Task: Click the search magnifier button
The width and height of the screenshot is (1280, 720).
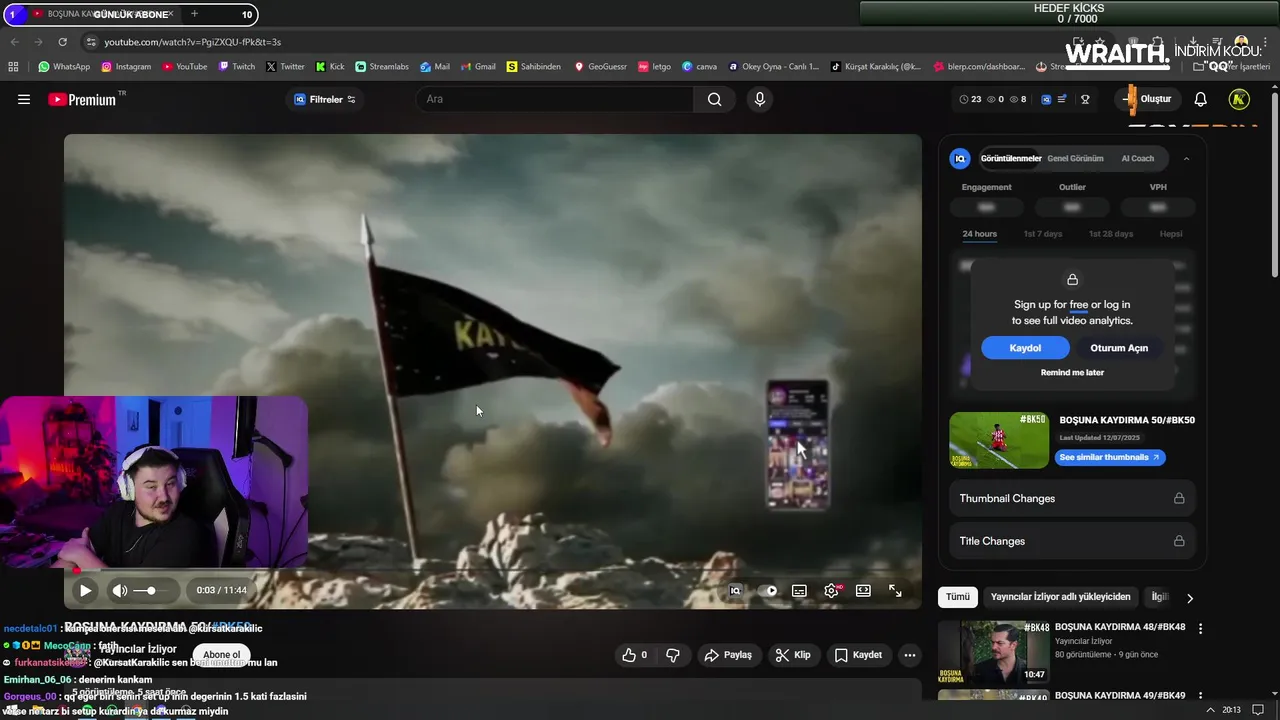Action: [x=714, y=99]
